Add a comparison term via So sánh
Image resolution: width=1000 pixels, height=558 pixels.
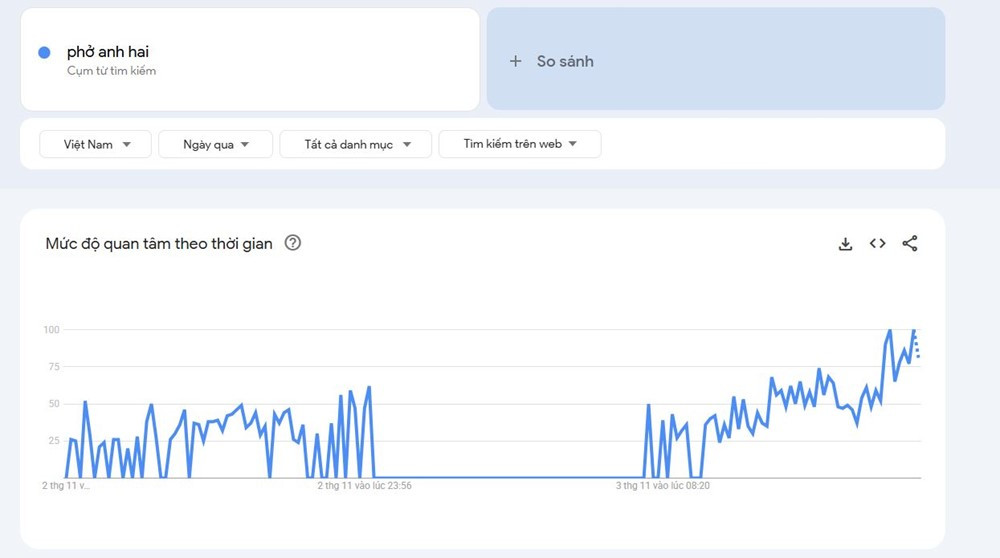pyautogui.click(x=716, y=59)
